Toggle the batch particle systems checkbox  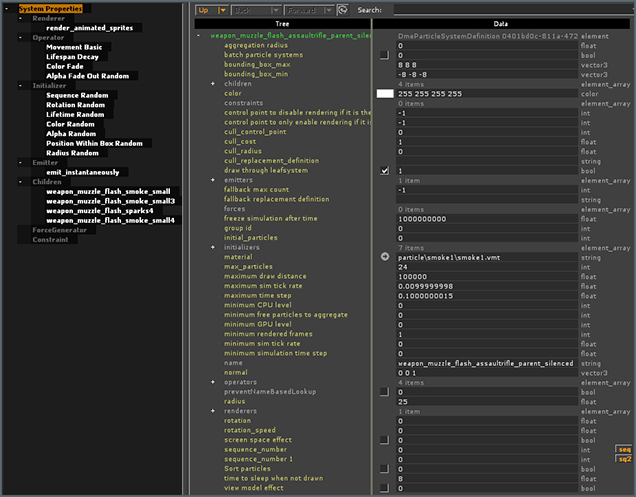click(385, 55)
